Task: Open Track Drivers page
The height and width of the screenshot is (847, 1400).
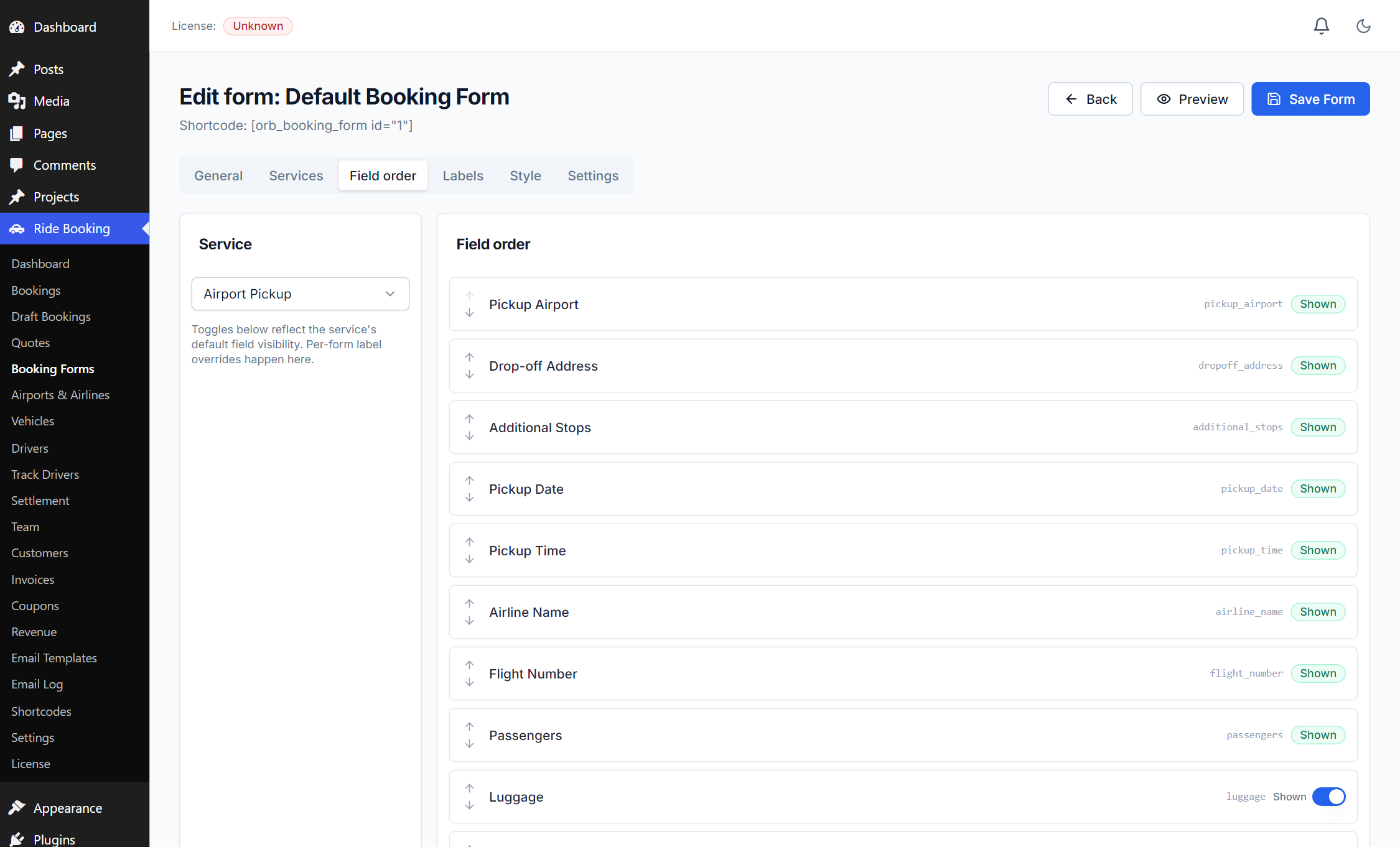Action: [x=45, y=474]
